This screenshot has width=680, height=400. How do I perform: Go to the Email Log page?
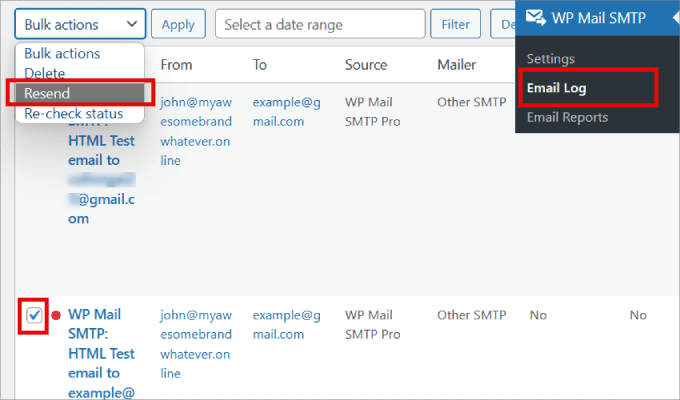[557, 88]
